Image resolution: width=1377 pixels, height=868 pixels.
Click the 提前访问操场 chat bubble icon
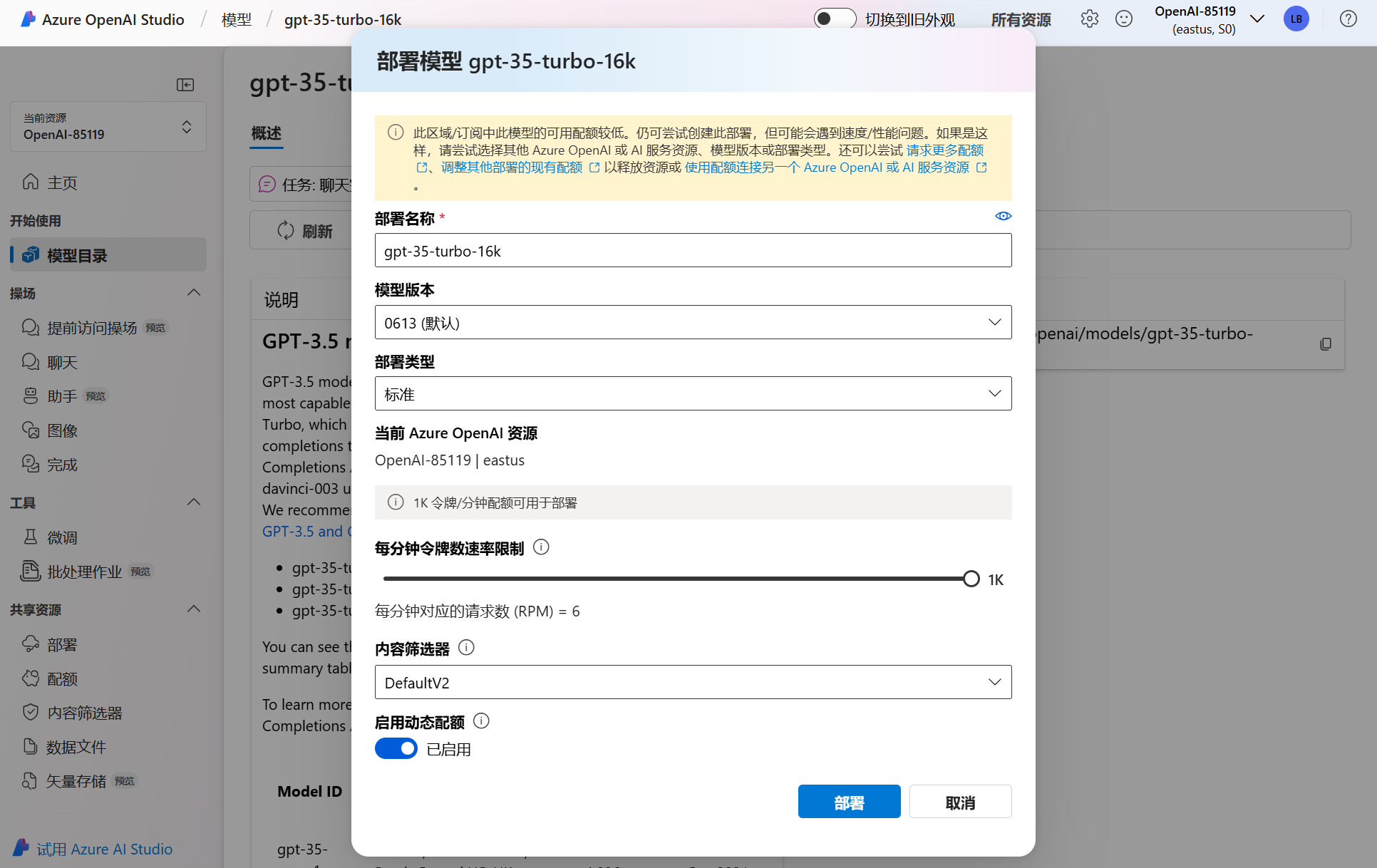click(x=31, y=328)
